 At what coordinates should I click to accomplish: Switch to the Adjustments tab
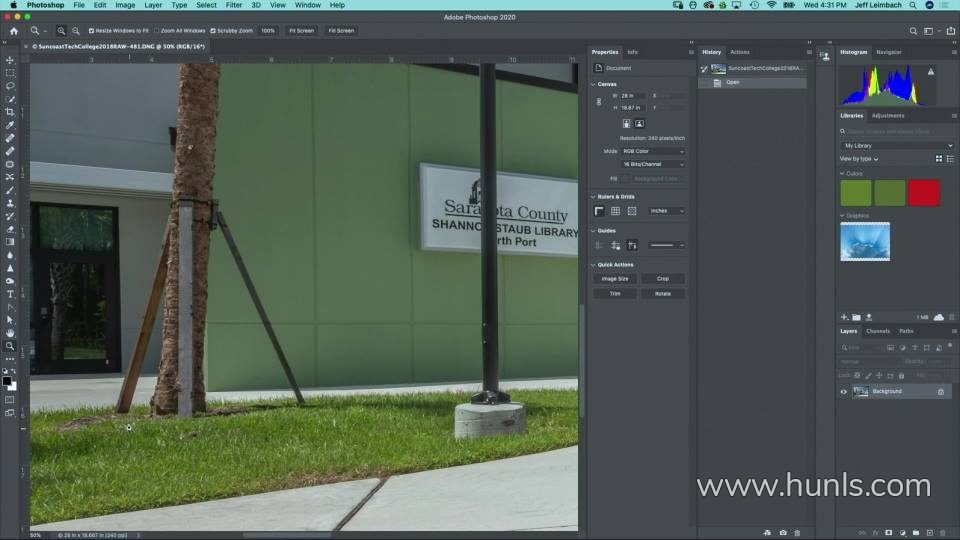888,115
